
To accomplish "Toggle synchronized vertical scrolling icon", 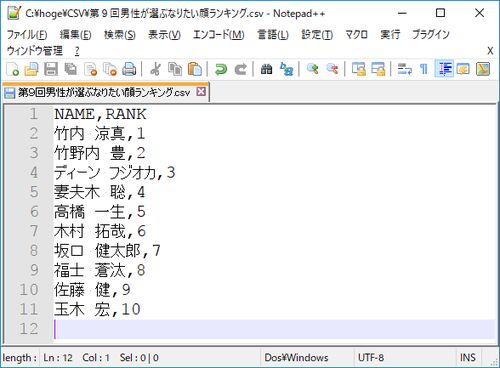I will click(359, 69).
